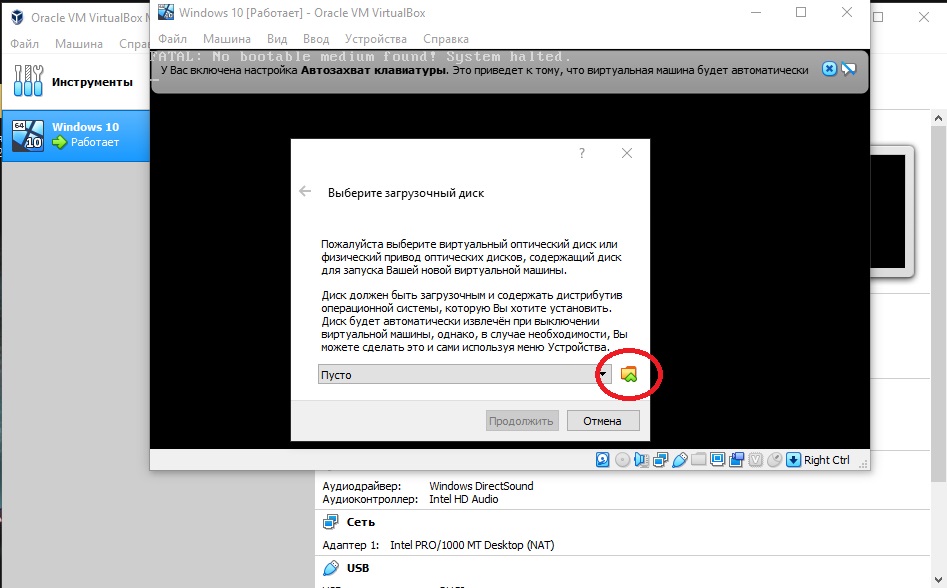Open the hard disk activity status icon
Screen dimensions: 947x588
[603, 460]
